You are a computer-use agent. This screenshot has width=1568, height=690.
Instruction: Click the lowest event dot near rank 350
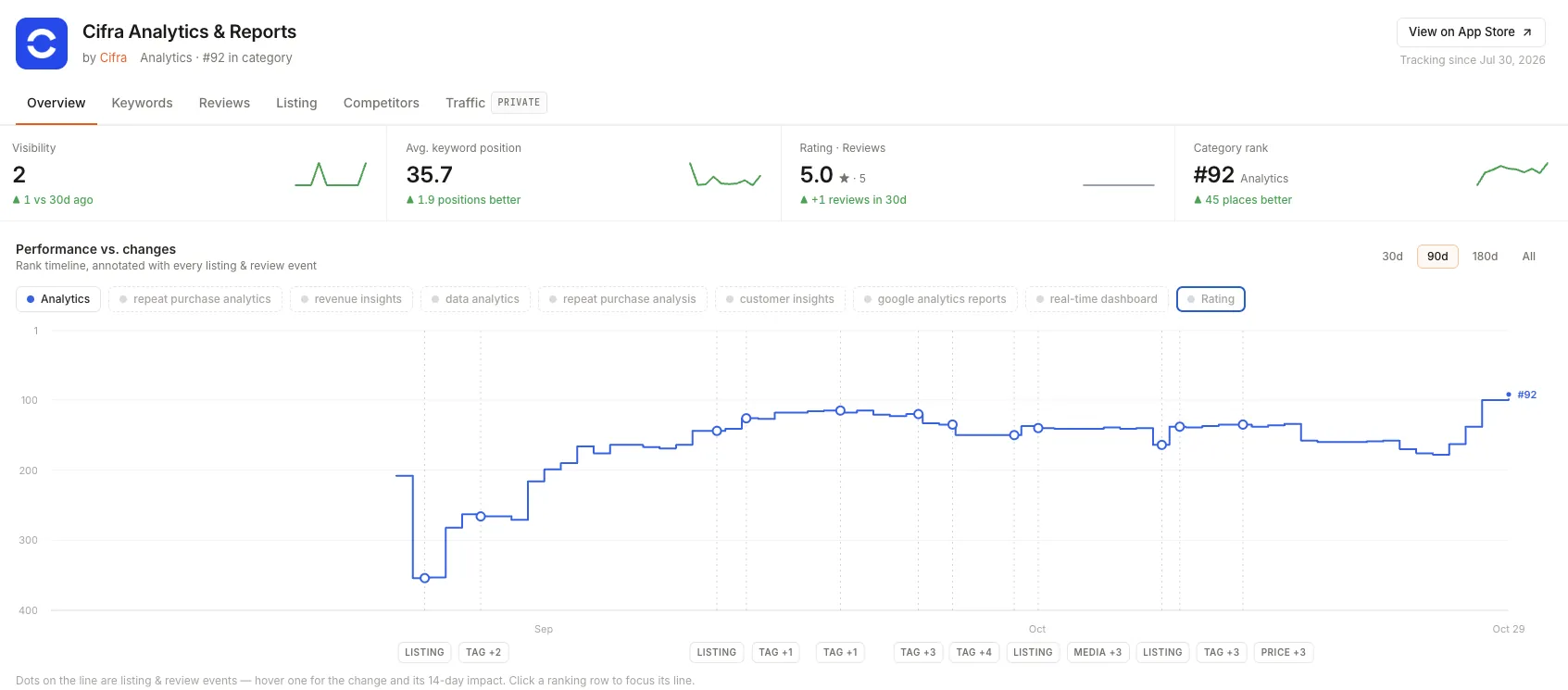425,578
